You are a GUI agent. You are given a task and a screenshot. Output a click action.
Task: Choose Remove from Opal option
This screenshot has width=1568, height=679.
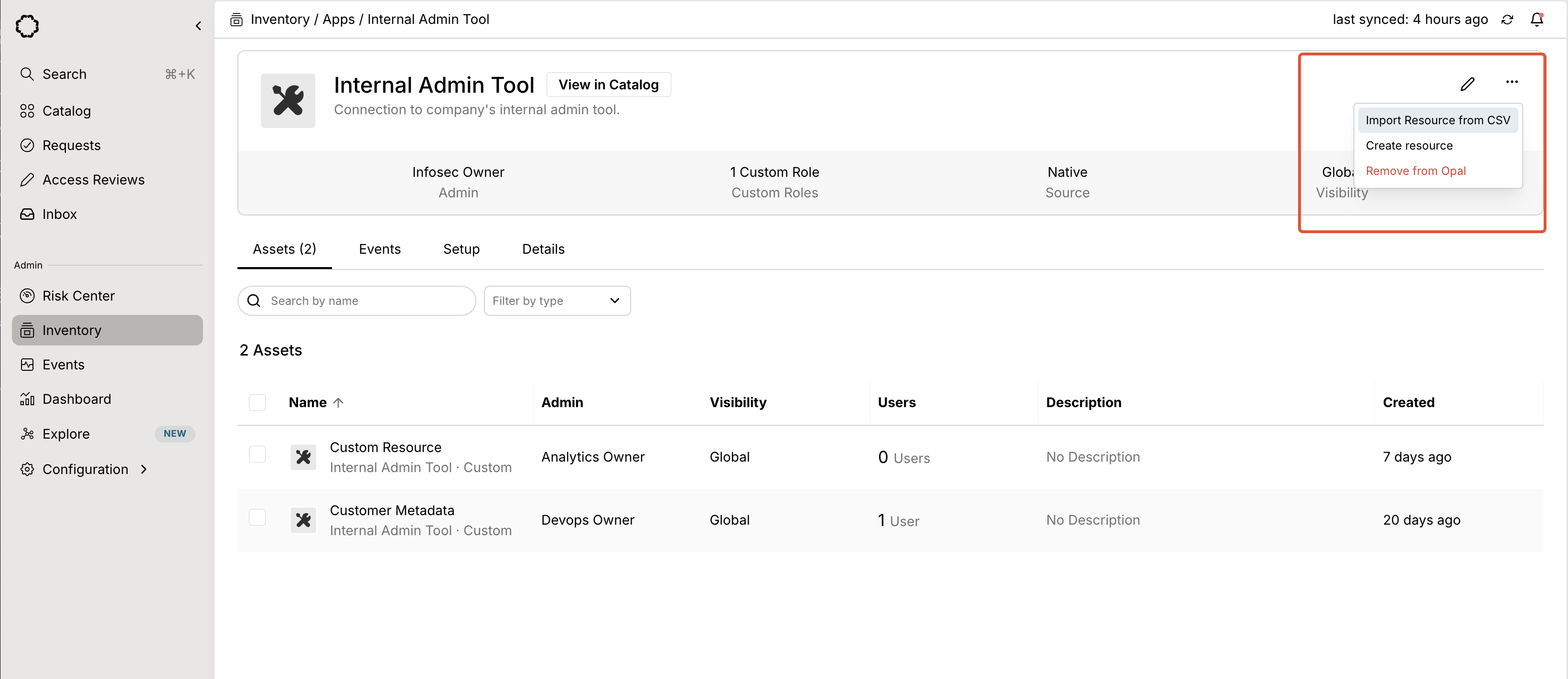pos(1415,171)
